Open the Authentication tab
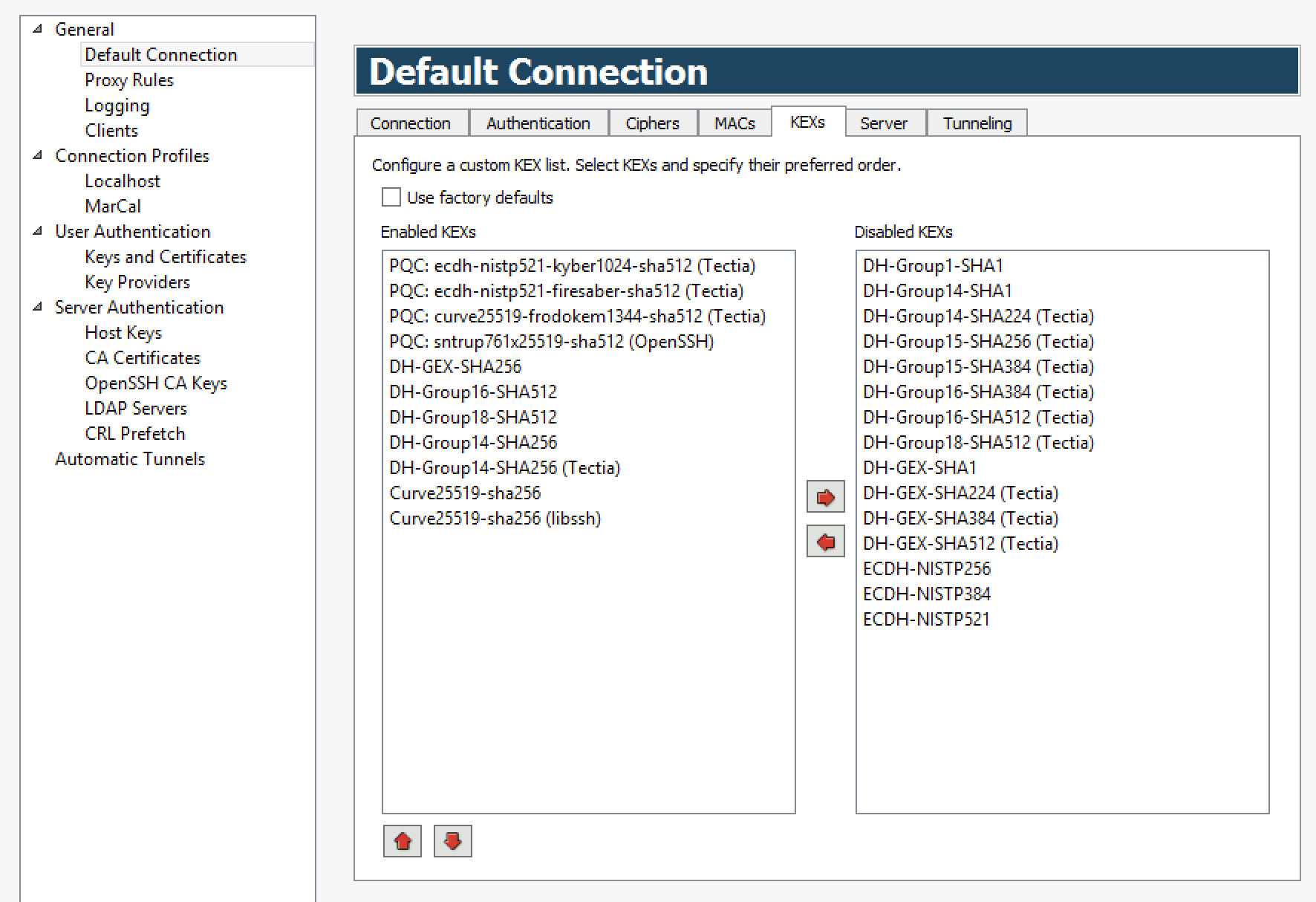Image resolution: width=1316 pixels, height=902 pixels. click(x=538, y=123)
